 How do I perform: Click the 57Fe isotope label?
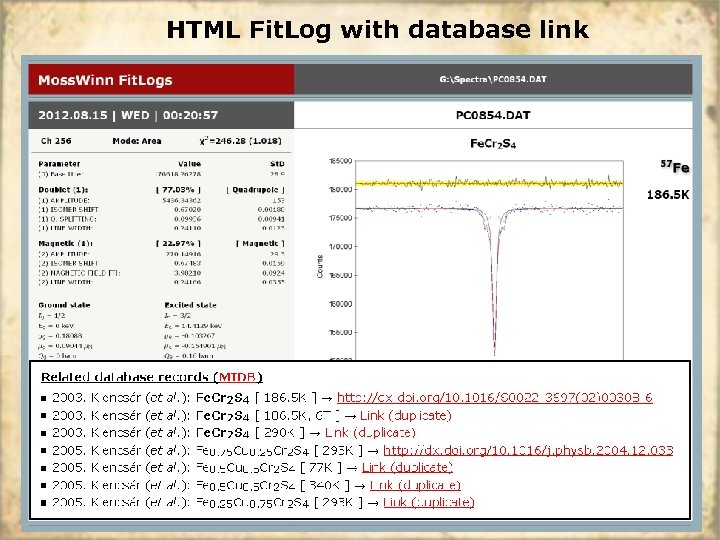(675, 166)
